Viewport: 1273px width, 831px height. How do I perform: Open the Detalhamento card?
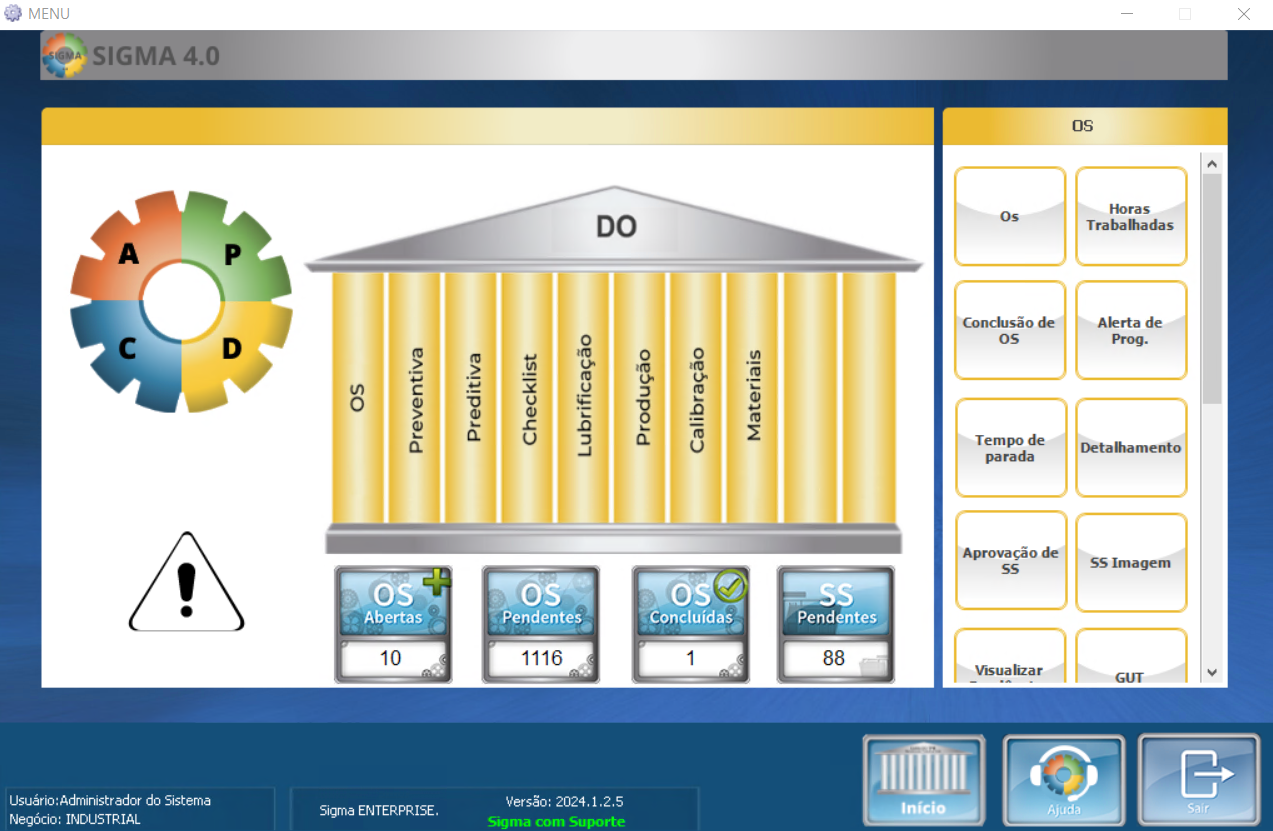[1131, 447]
